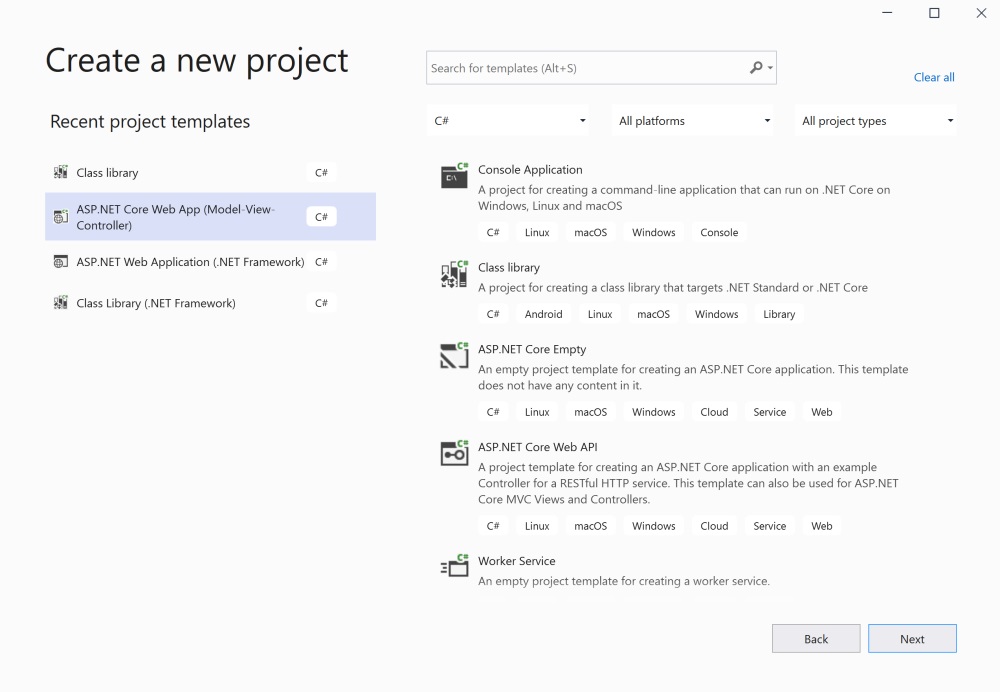Select ASP.NET Web Application (.NET Framework)
Viewport: 1000px width, 692px height.
[x=210, y=261]
